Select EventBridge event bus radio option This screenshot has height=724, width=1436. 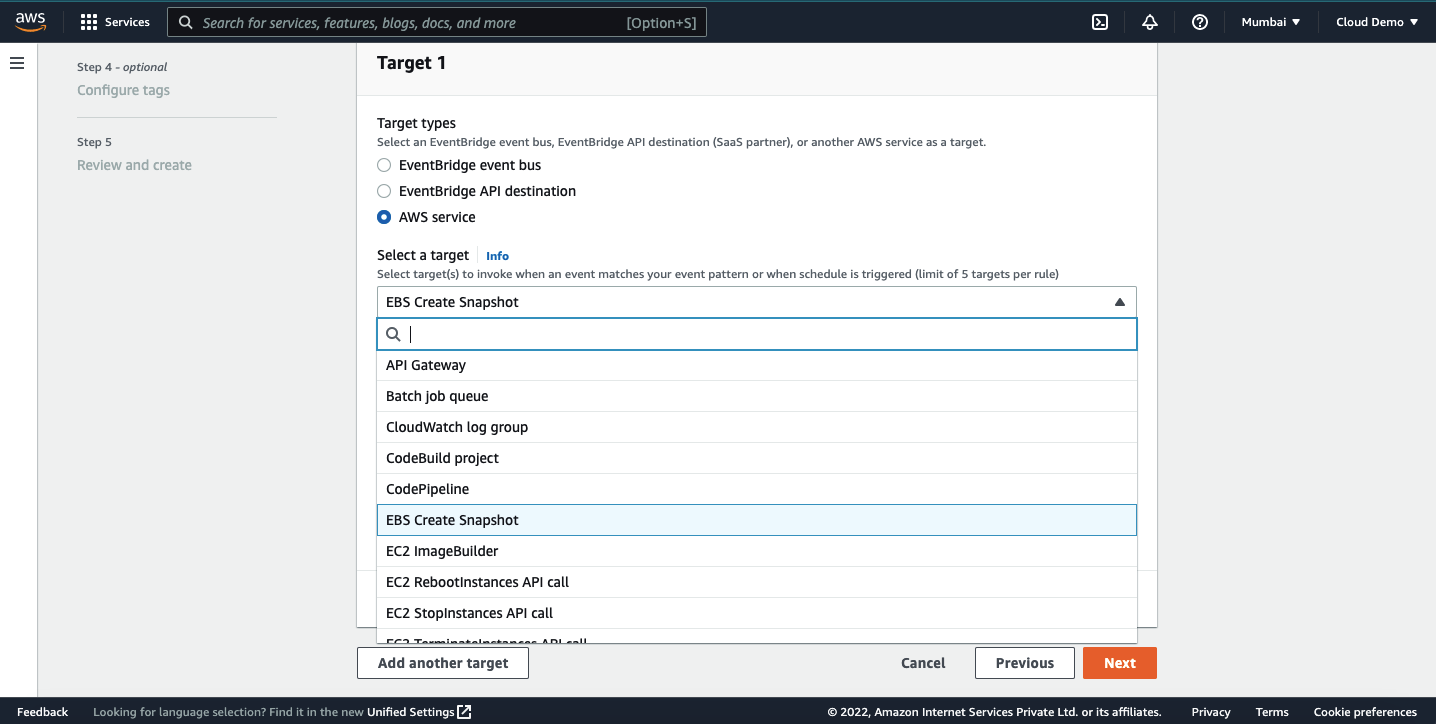tap(384, 165)
